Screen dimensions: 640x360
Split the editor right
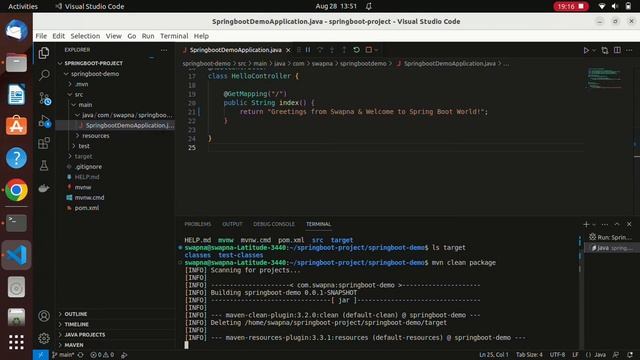617,50
